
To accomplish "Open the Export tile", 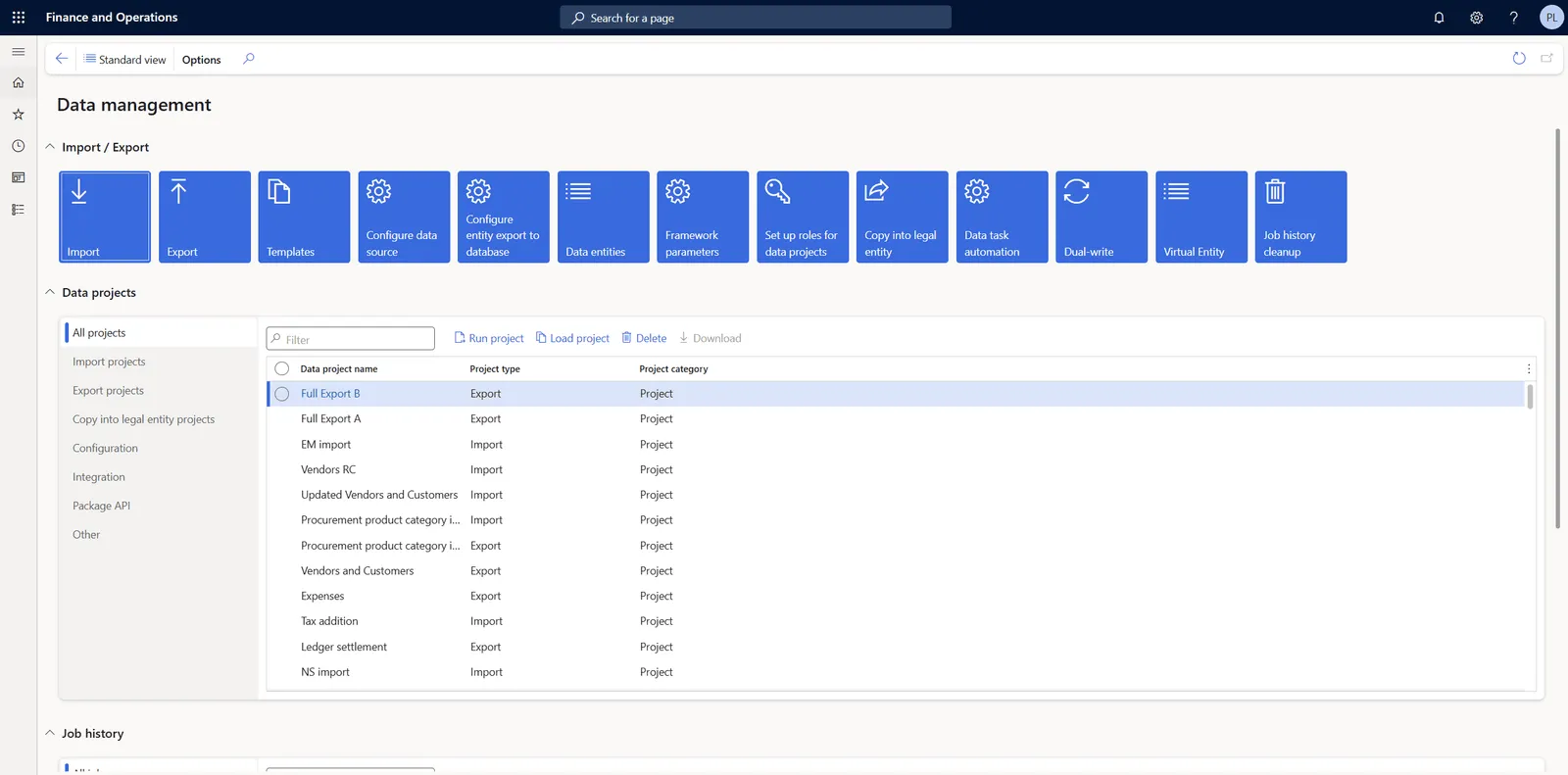I will click(x=205, y=217).
